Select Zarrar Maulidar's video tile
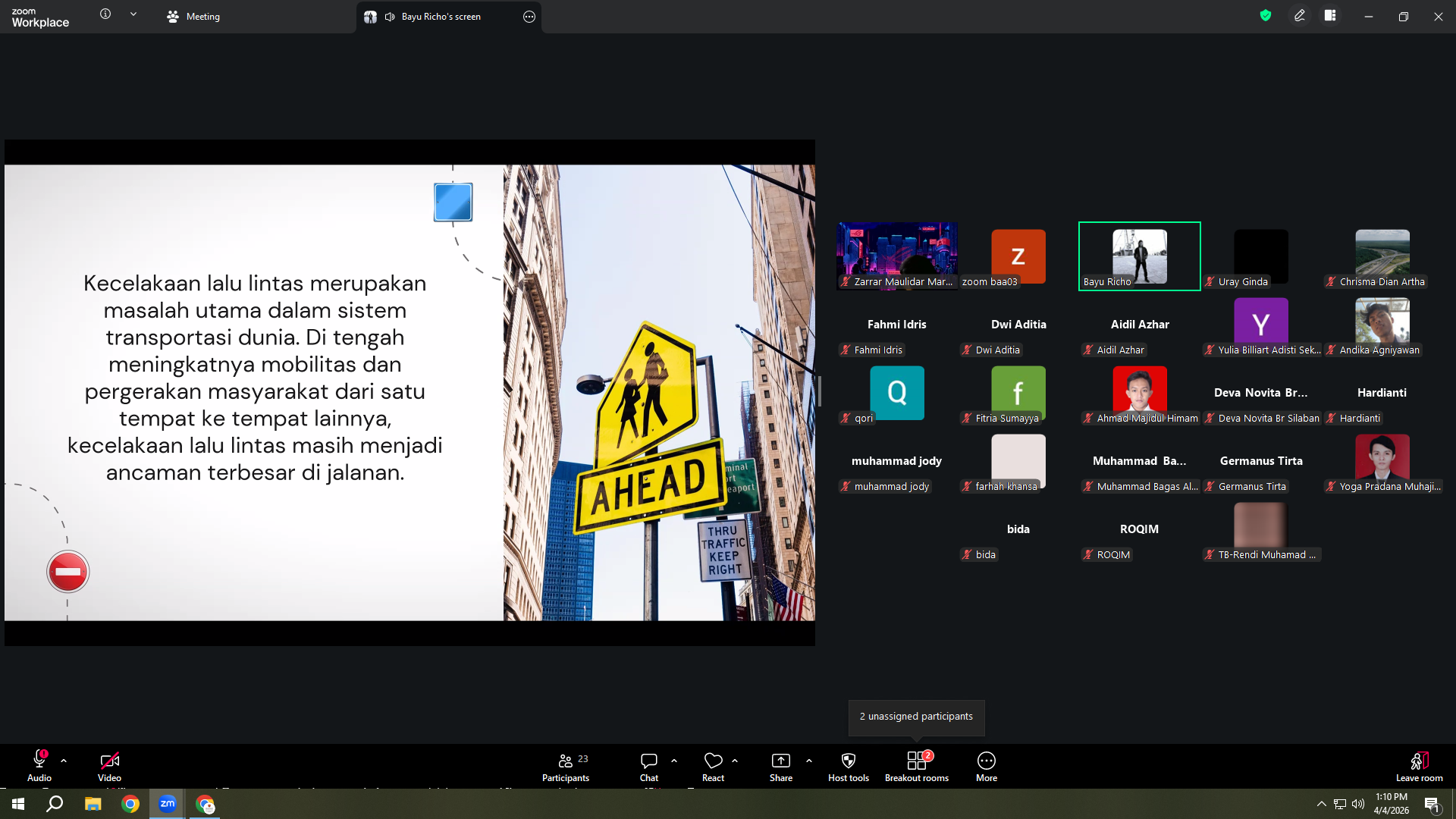1456x819 pixels. point(897,256)
